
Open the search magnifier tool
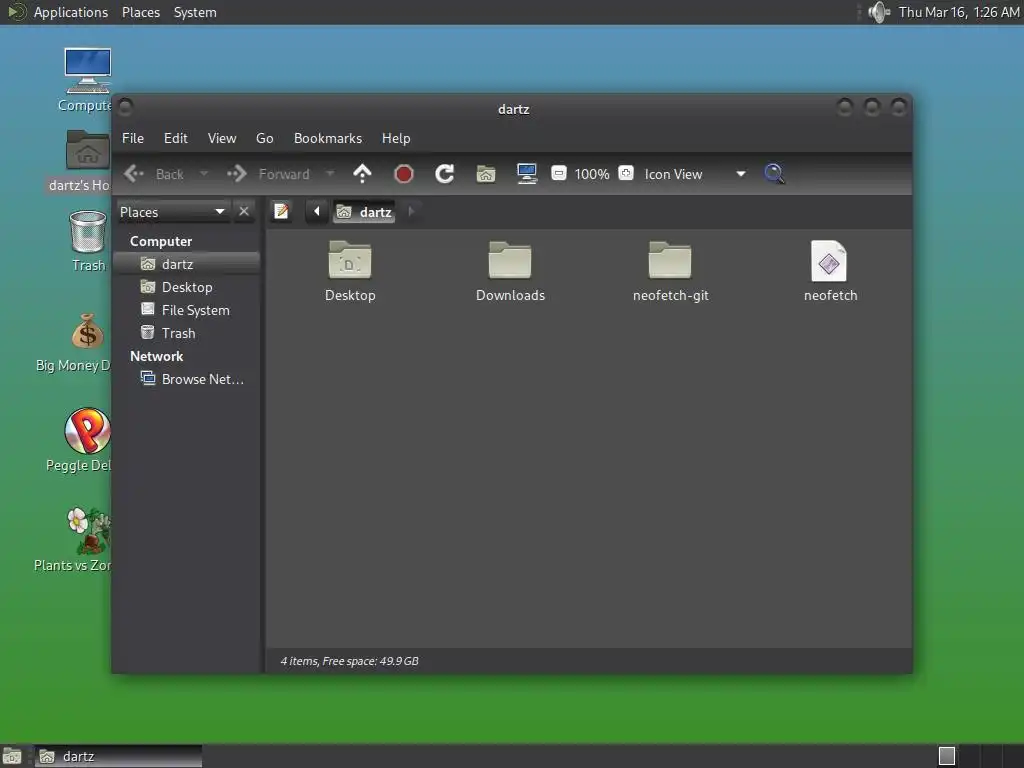coord(774,174)
